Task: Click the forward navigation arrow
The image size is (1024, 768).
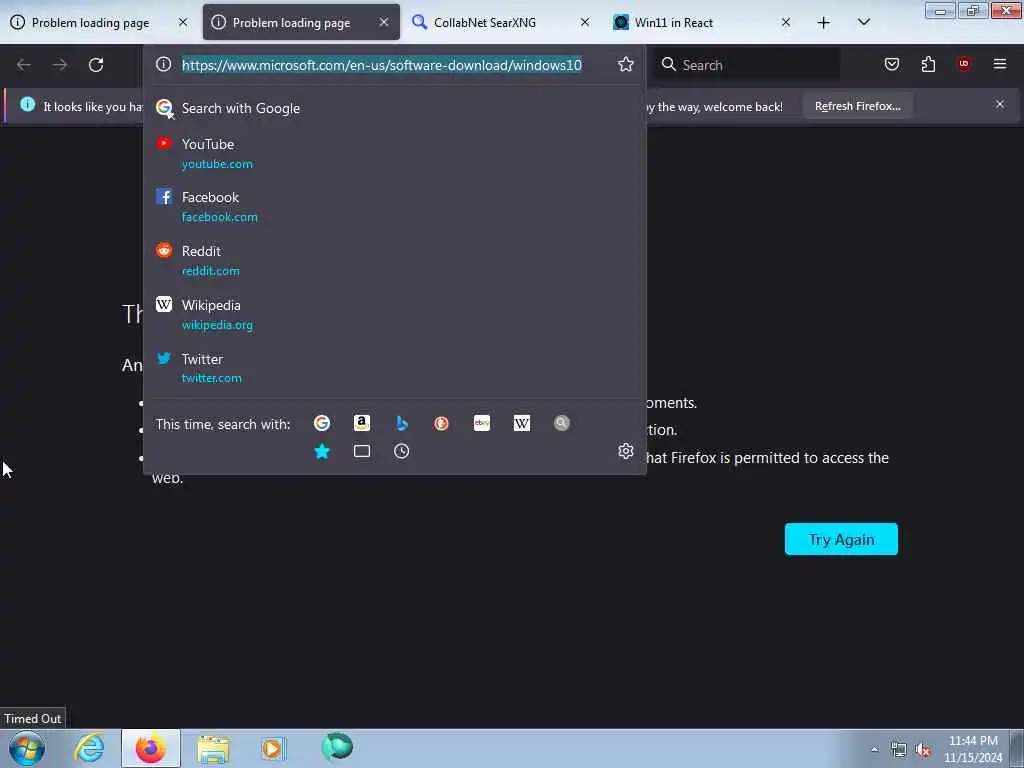Action: pos(60,65)
